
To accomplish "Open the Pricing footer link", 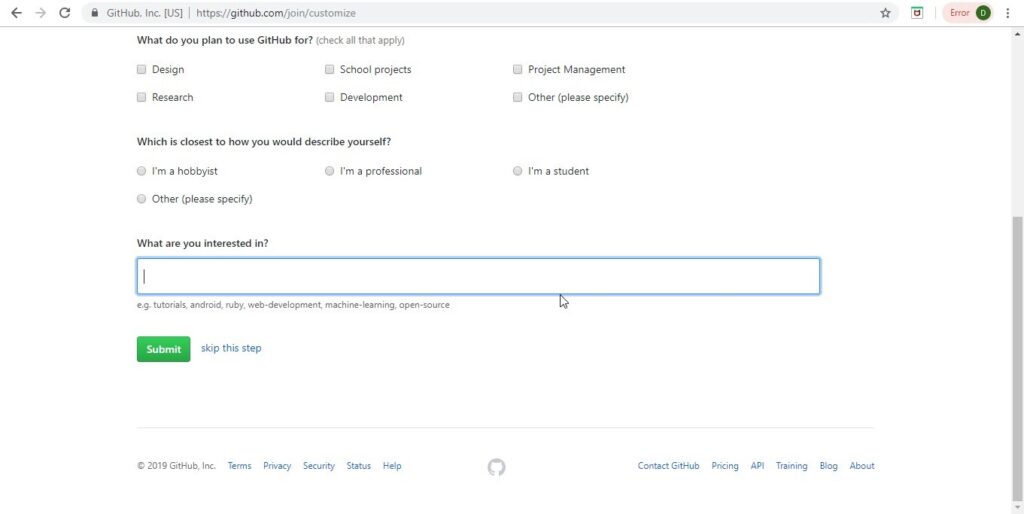I will pyautogui.click(x=725, y=466).
